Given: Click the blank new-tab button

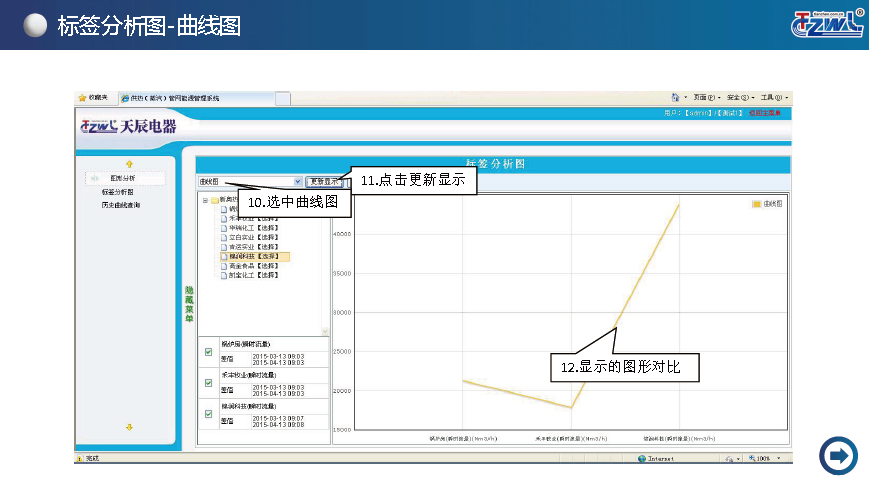Looking at the screenshot, I should (x=283, y=99).
